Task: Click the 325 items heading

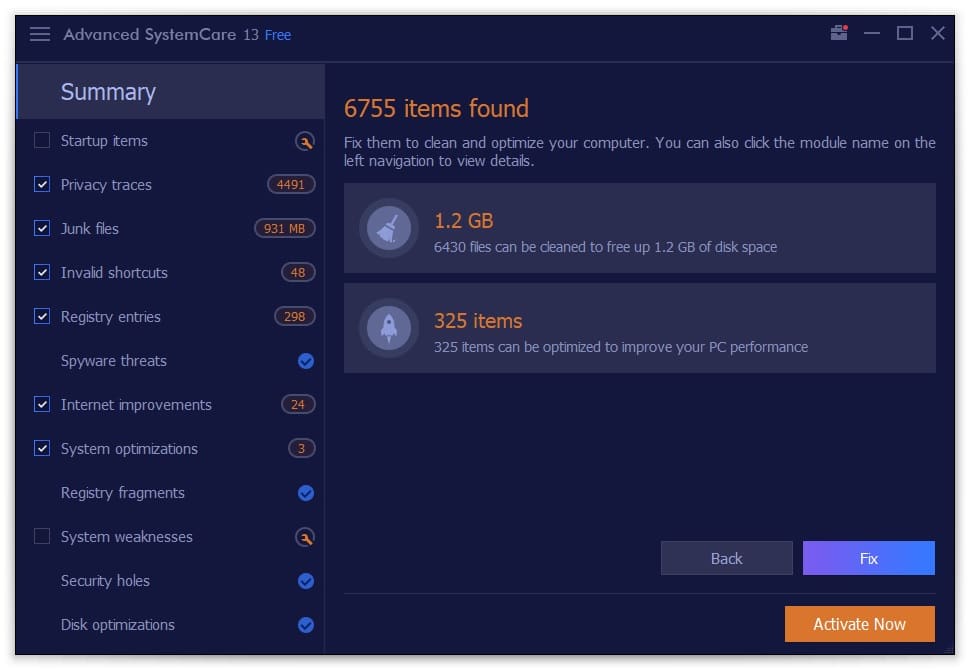Action: click(x=478, y=321)
